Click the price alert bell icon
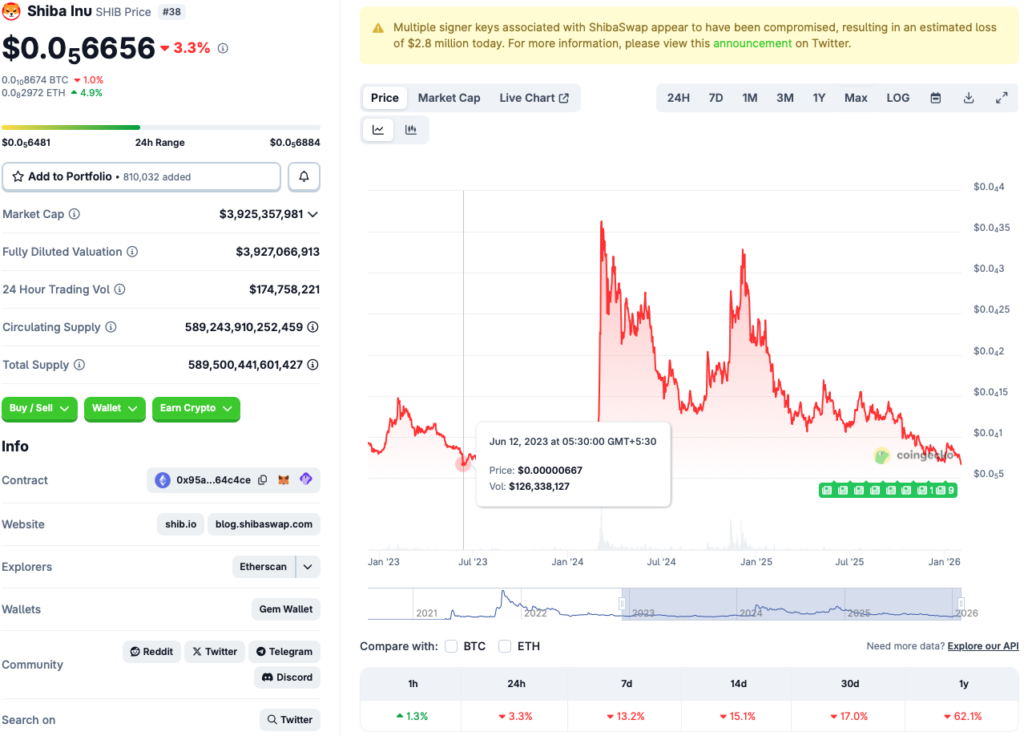This screenshot has height=736, width=1024. coord(304,176)
